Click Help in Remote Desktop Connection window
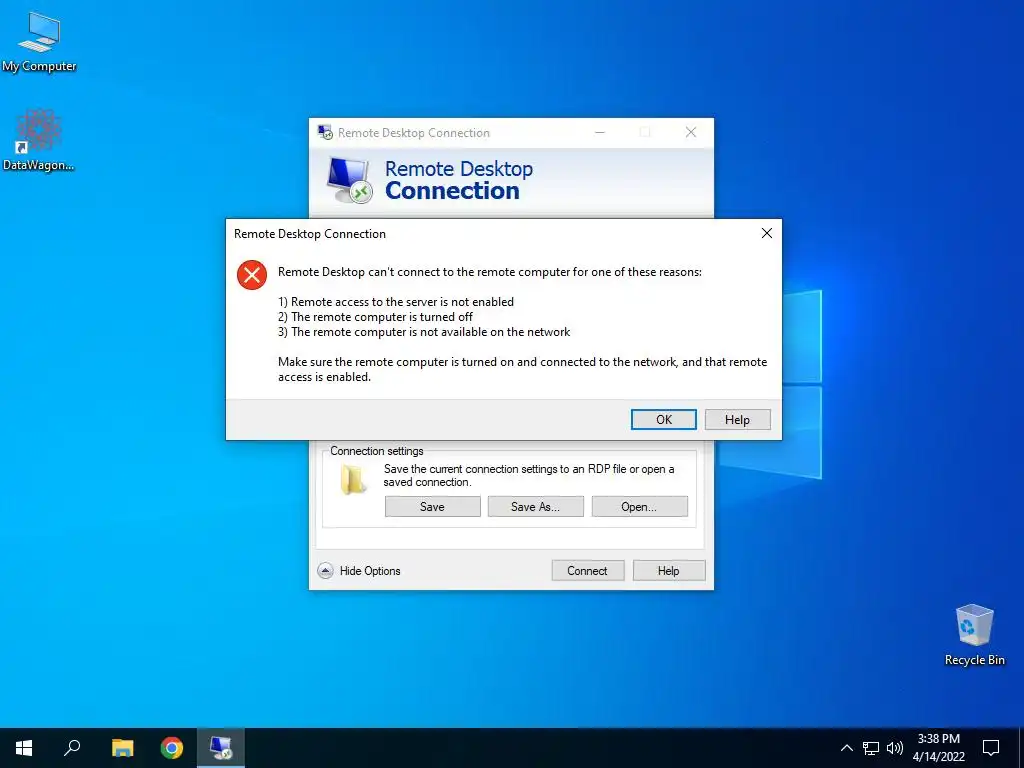 click(x=669, y=570)
